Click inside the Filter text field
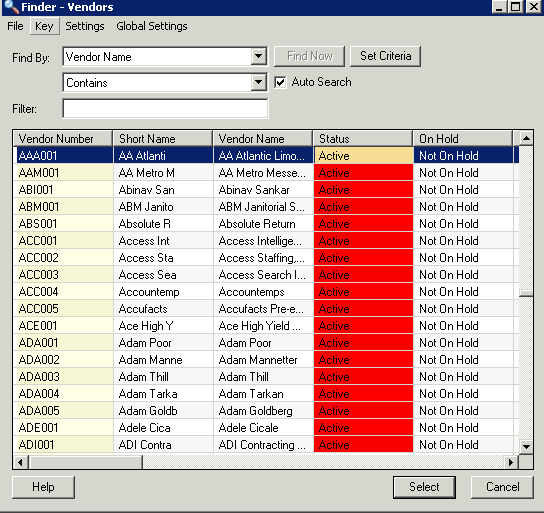 165,109
